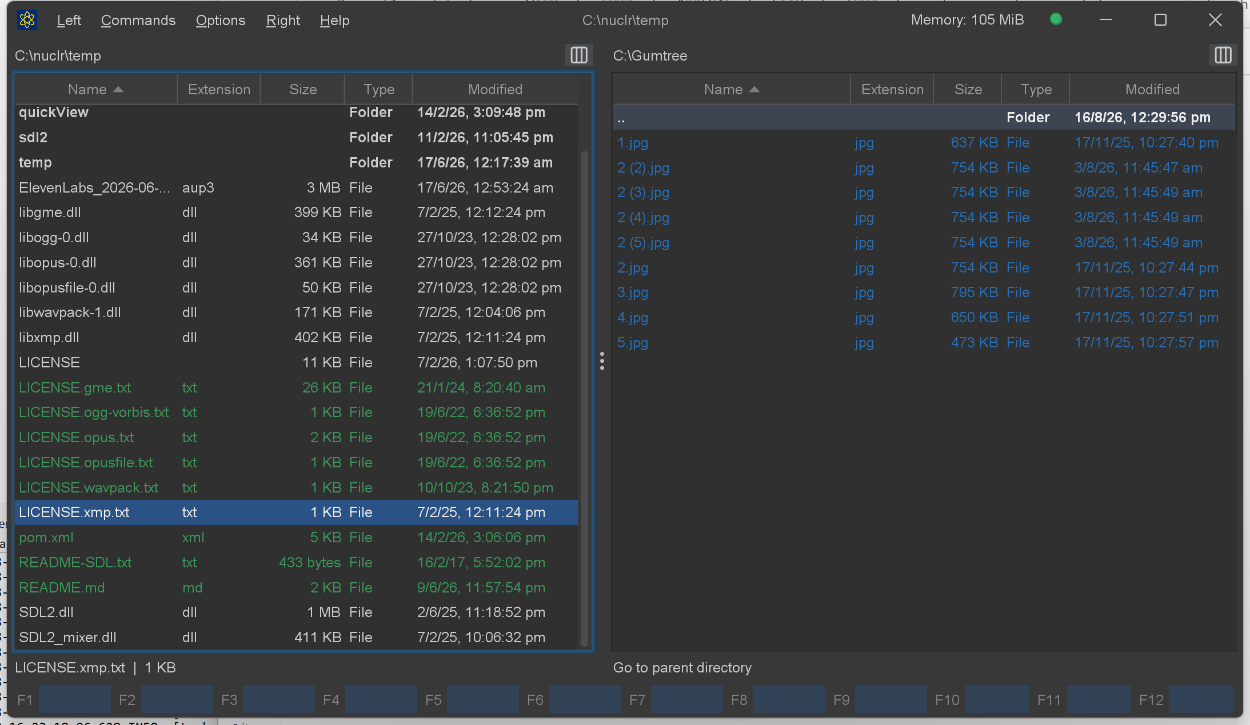This screenshot has width=1250, height=725.
Task: Select libopusfile-0.dll file
Action: click(x=296, y=287)
